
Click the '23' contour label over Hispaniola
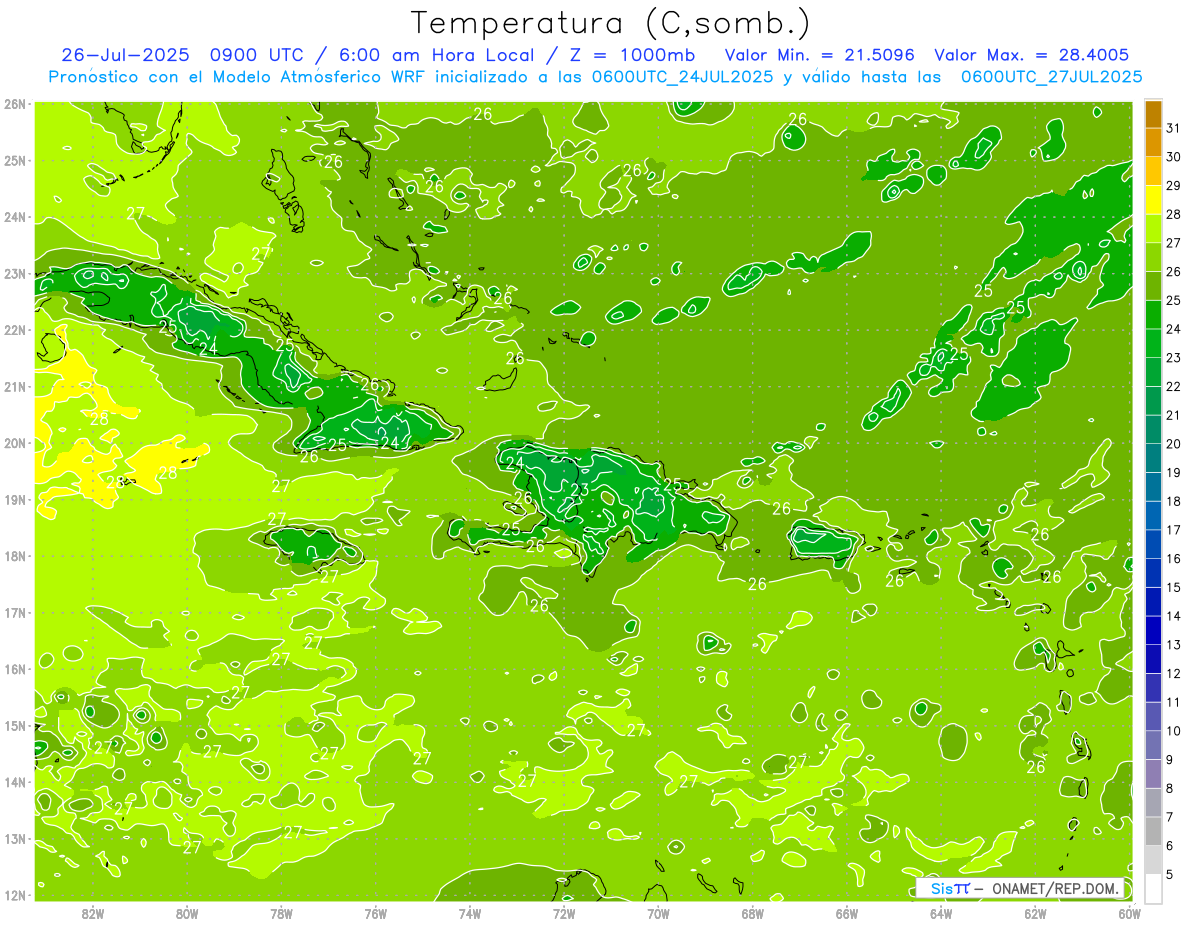pyautogui.click(x=580, y=490)
